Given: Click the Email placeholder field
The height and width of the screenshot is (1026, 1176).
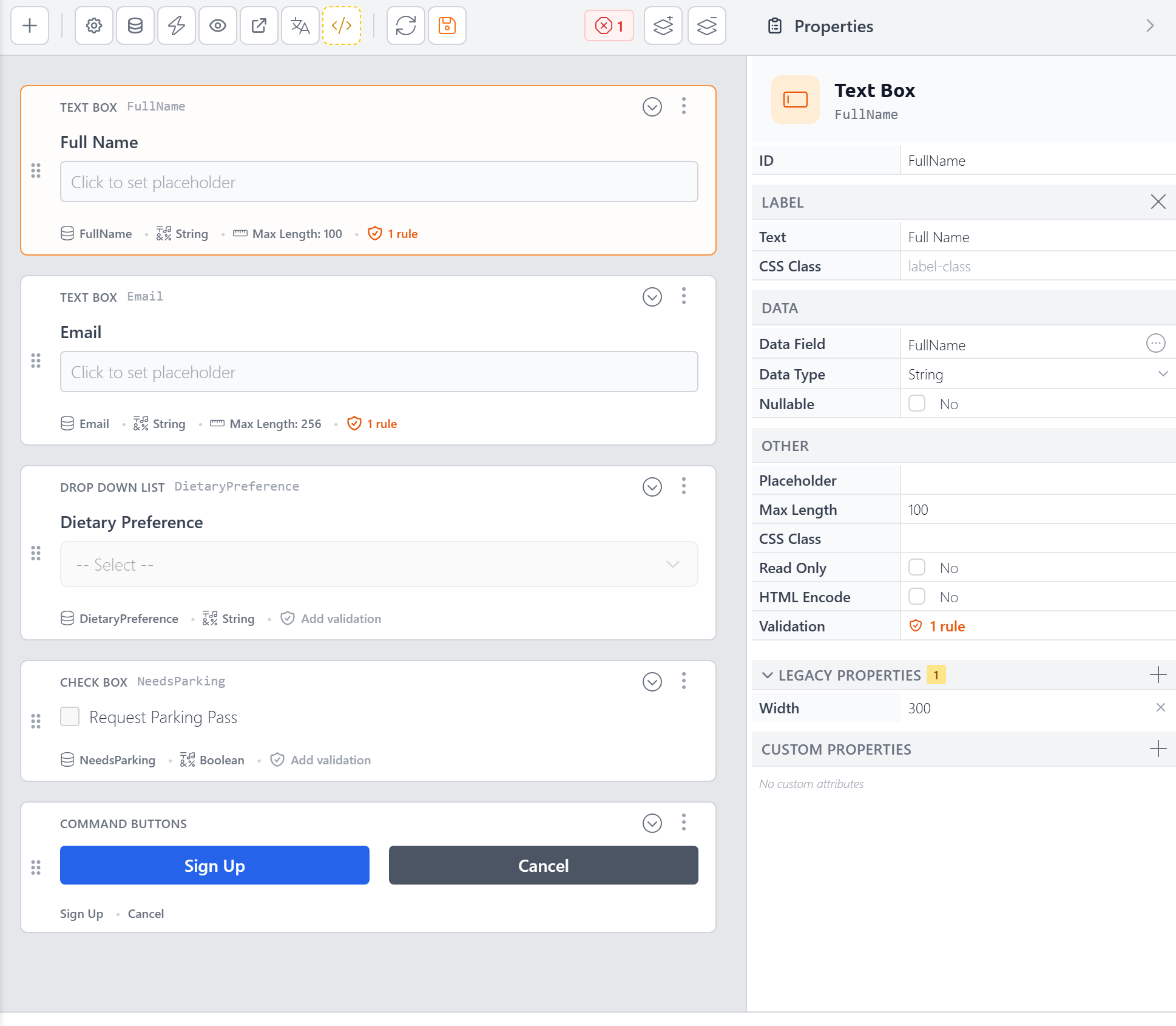Looking at the screenshot, I should [x=379, y=372].
